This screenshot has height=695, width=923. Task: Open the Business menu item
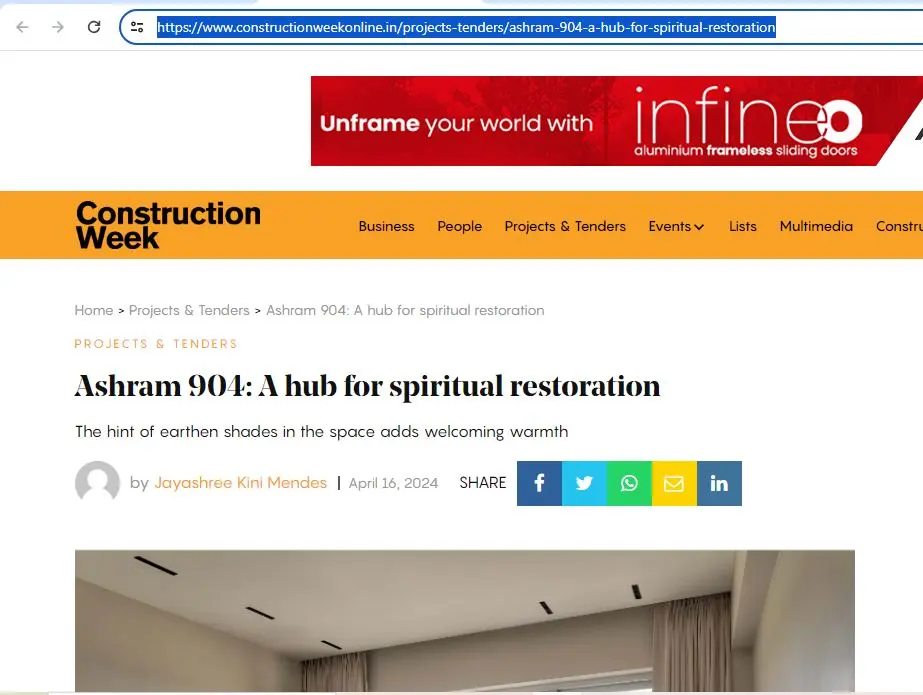[x=386, y=227]
